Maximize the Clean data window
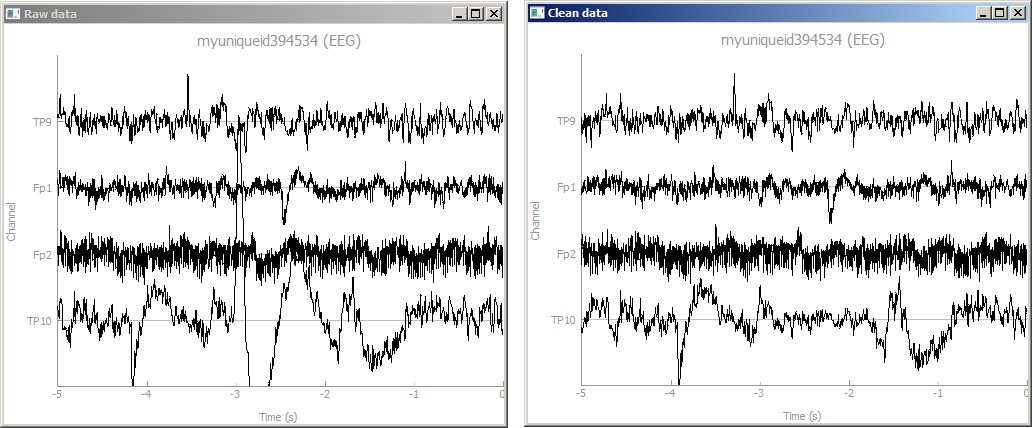This screenshot has width=1032, height=428. tap(999, 14)
